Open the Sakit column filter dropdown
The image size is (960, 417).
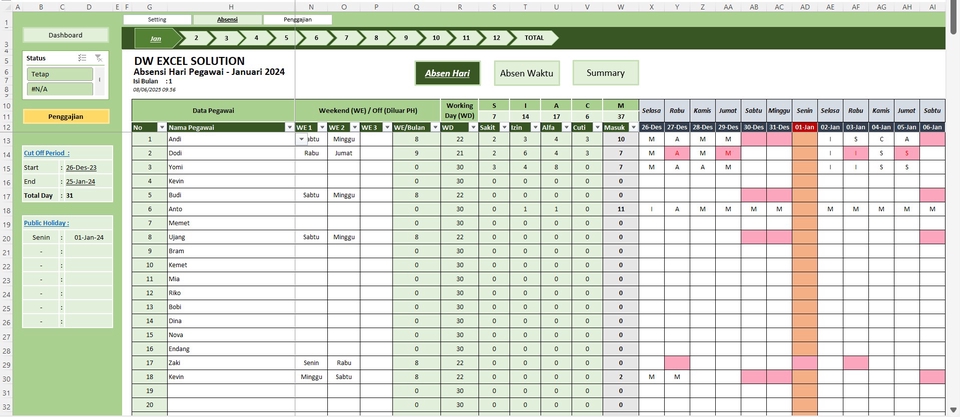coord(504,127)
